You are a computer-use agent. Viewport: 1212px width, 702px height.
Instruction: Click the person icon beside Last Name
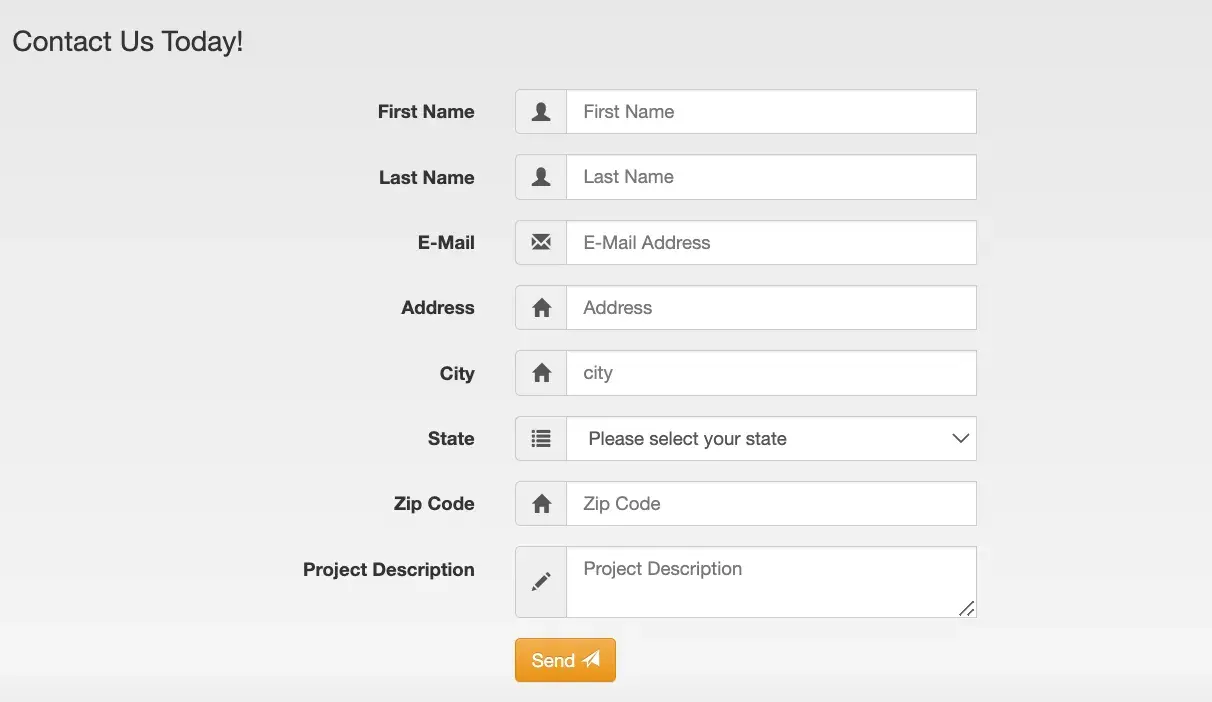pos(541,177)
